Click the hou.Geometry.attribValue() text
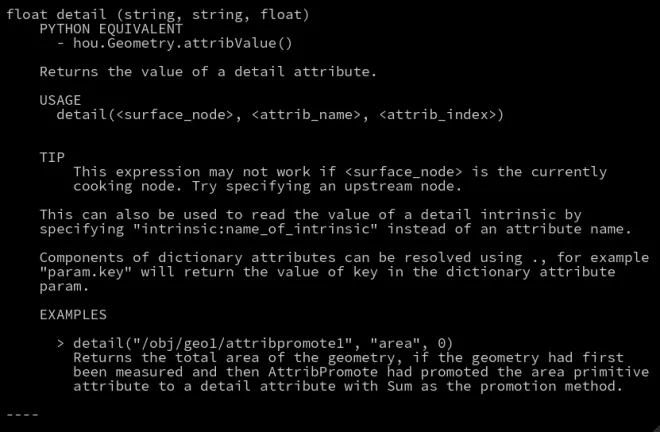This screenshot has width=660, height=432. 183,43
